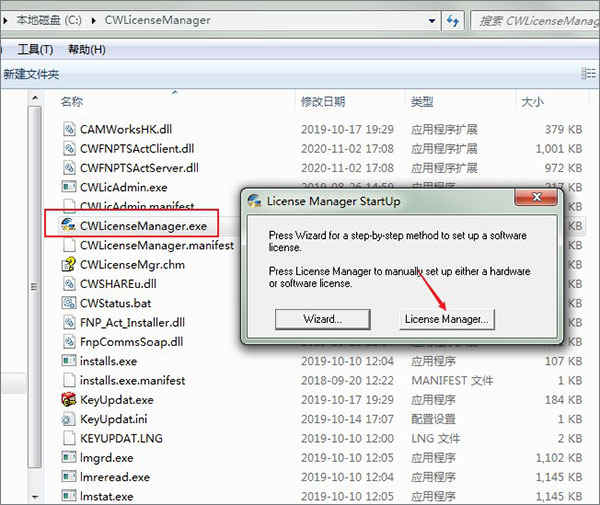Click the 新建文件夹 toolbar button
Screen dimensions: 600x505
[x=31, y=74]
